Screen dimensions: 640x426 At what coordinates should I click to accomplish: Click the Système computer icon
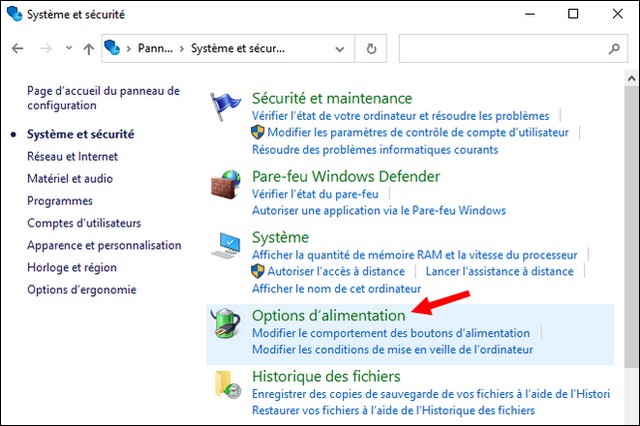pyautogui.click(x=226, y=245)
